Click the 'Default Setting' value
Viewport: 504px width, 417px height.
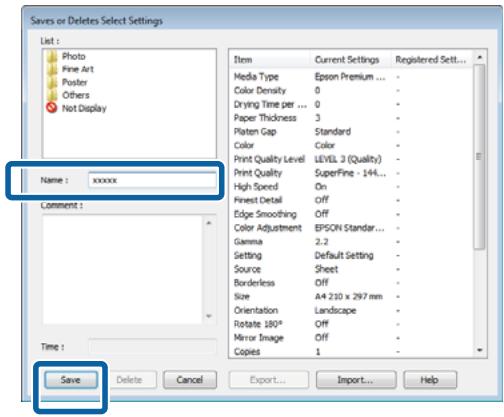344,256
